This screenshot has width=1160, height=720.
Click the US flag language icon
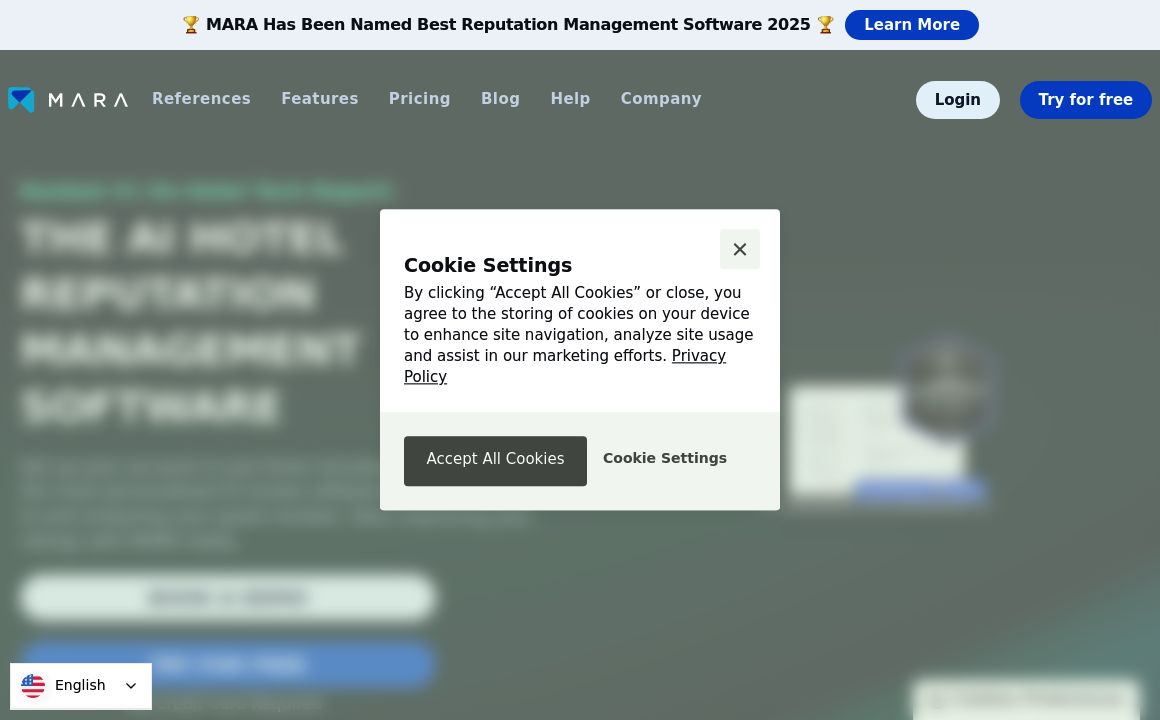(33, 686)
